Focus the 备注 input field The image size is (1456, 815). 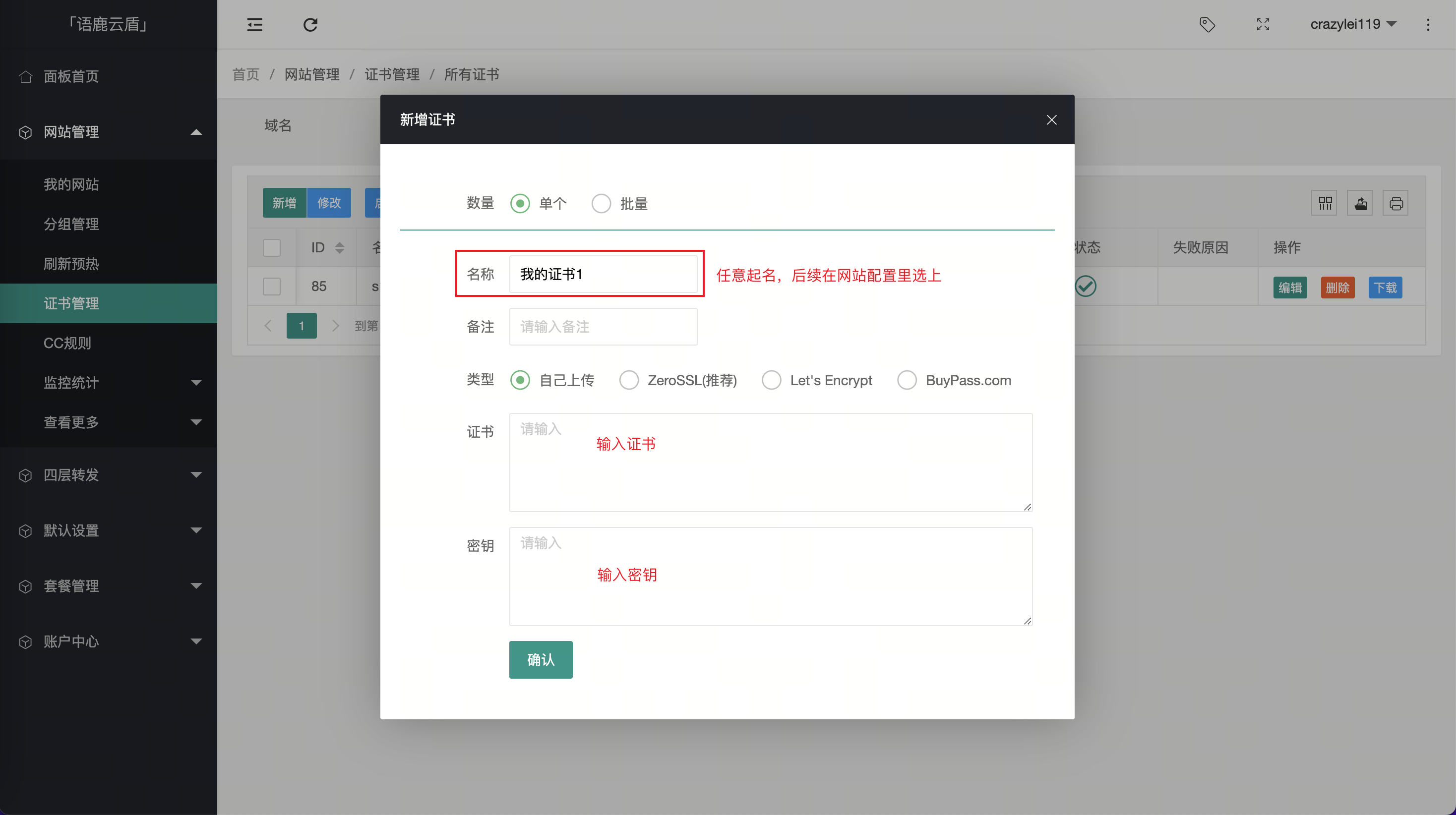click(x=603, y=327)
